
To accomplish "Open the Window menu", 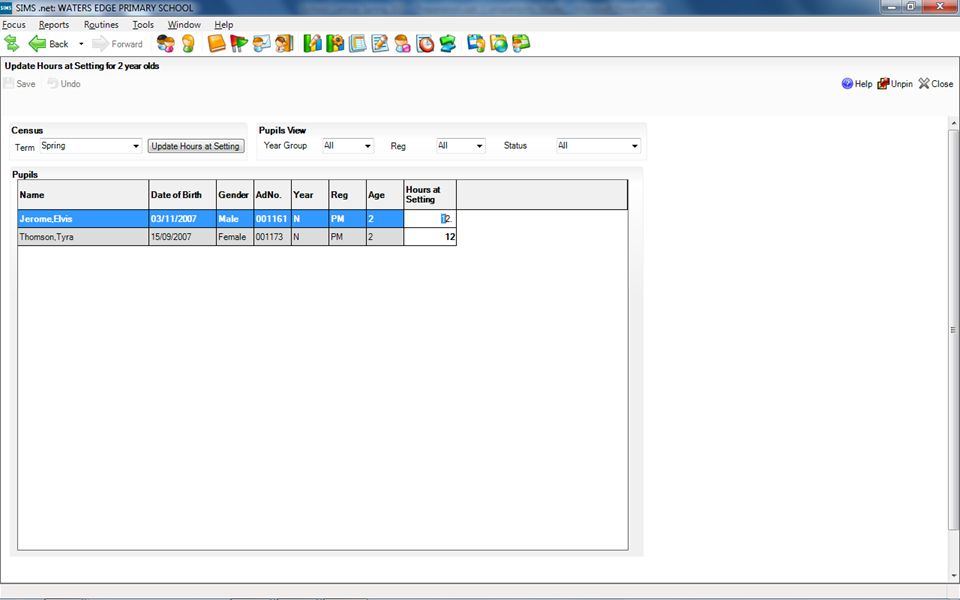I will pos(184,24).
